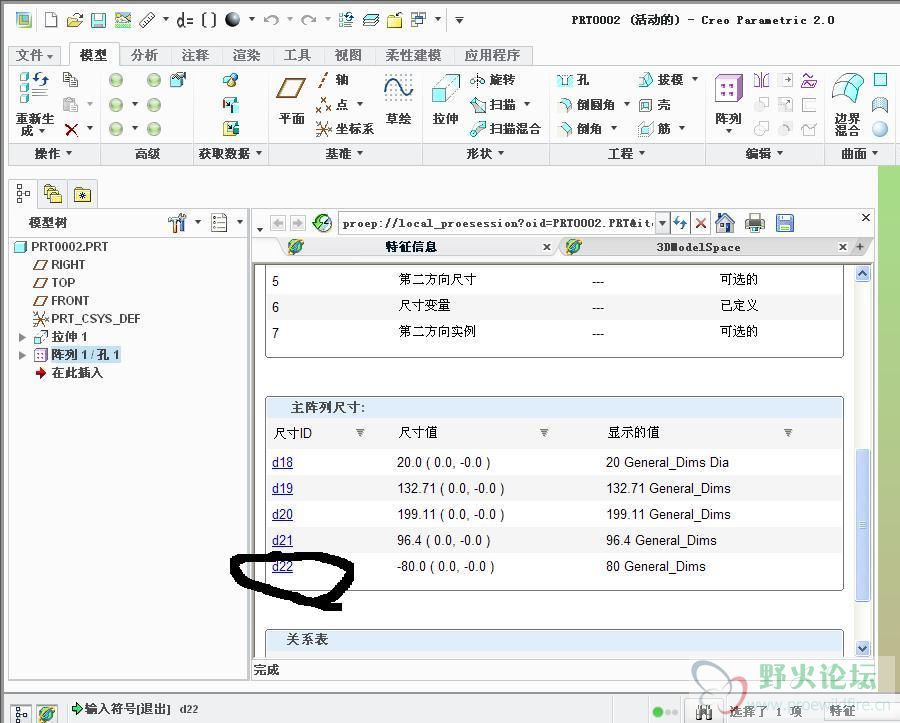Switch to the folder browser panel tab icon

pos(53,194)
